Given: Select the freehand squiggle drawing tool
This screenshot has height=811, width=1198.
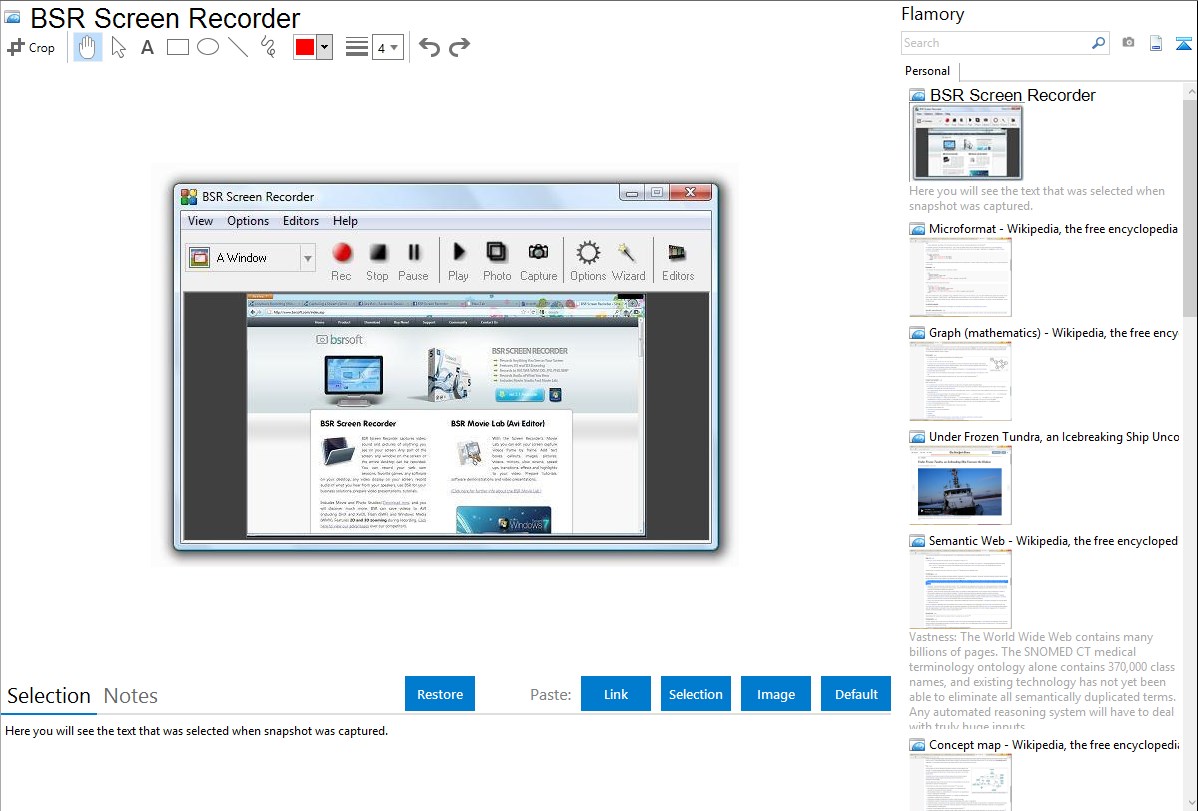Looking at the screenshot, I should point(268,47).
